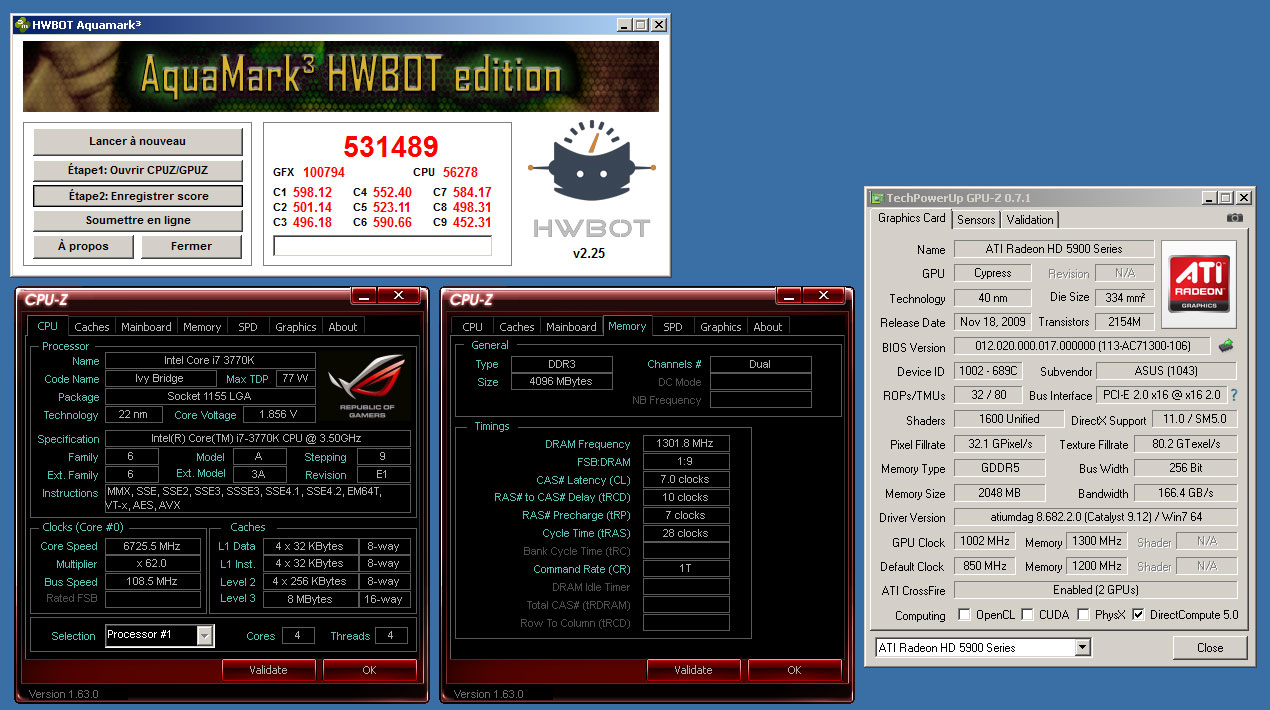Click the Name field Intel Core i7 3770K

tap(210, 360)
